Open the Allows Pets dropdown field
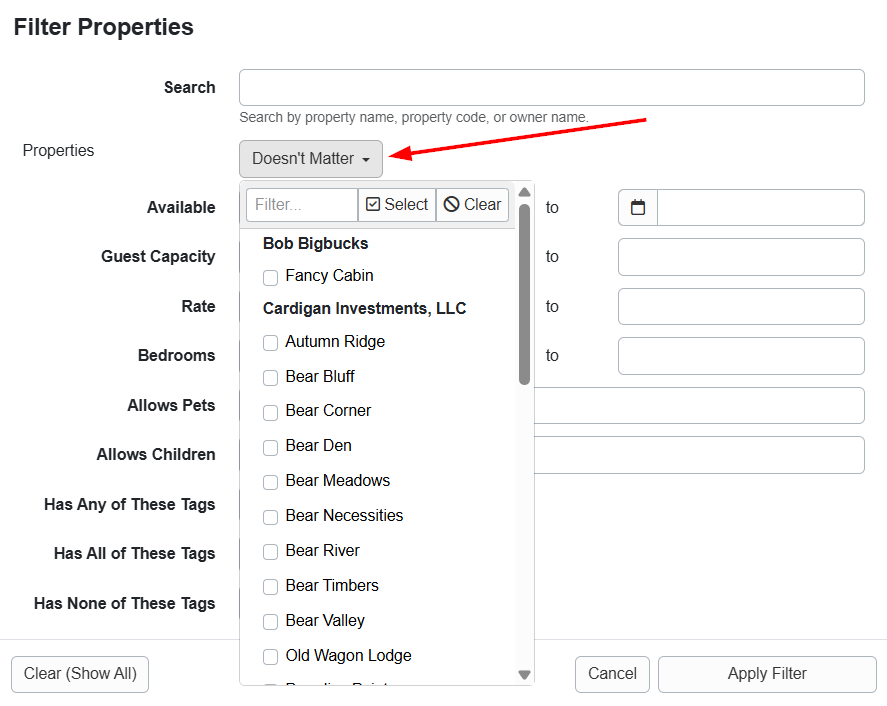This screenshot has height=706, width=887. [698, 405]
